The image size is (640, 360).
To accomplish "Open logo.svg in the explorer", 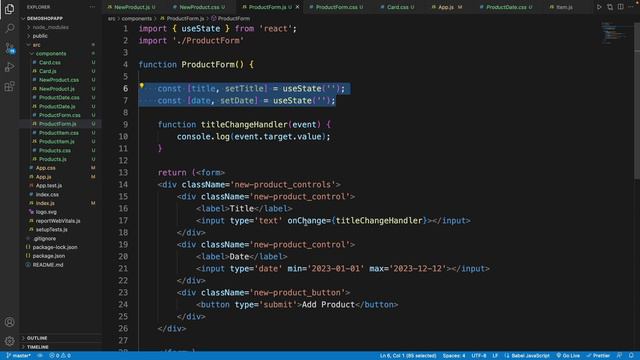I will coord(46,212).
